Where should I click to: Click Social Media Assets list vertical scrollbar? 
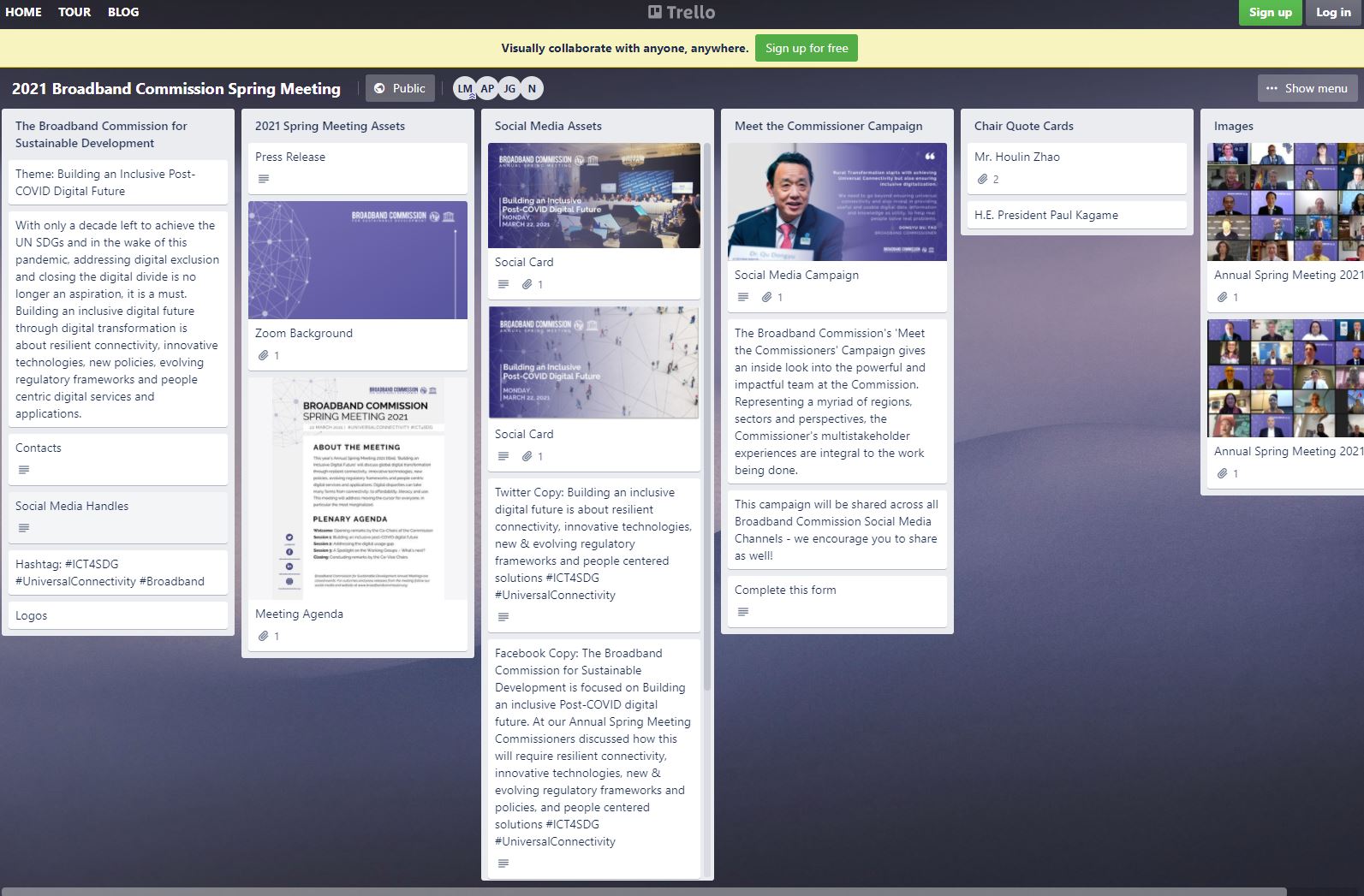[x=707, y=417]
